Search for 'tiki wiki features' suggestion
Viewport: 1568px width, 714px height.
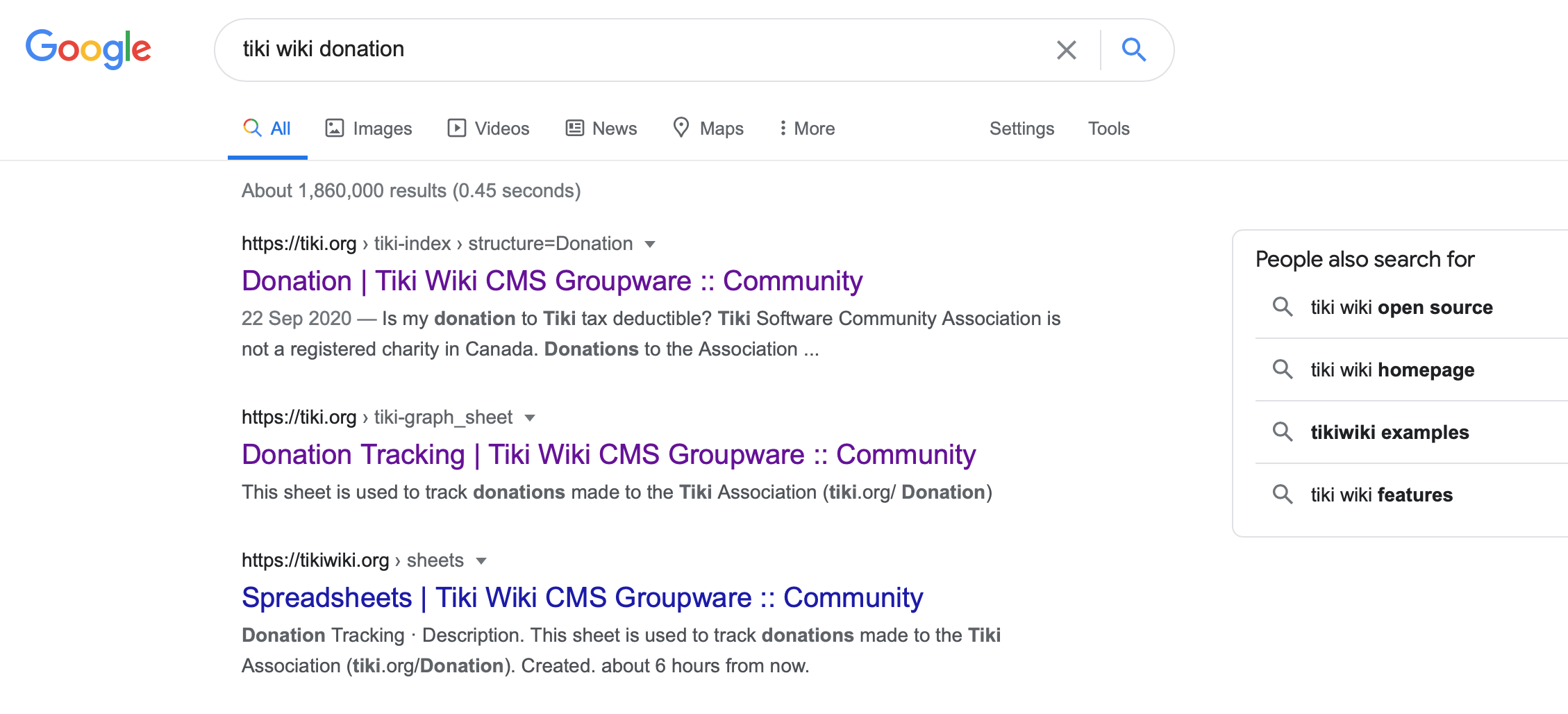click(1382, 495)
